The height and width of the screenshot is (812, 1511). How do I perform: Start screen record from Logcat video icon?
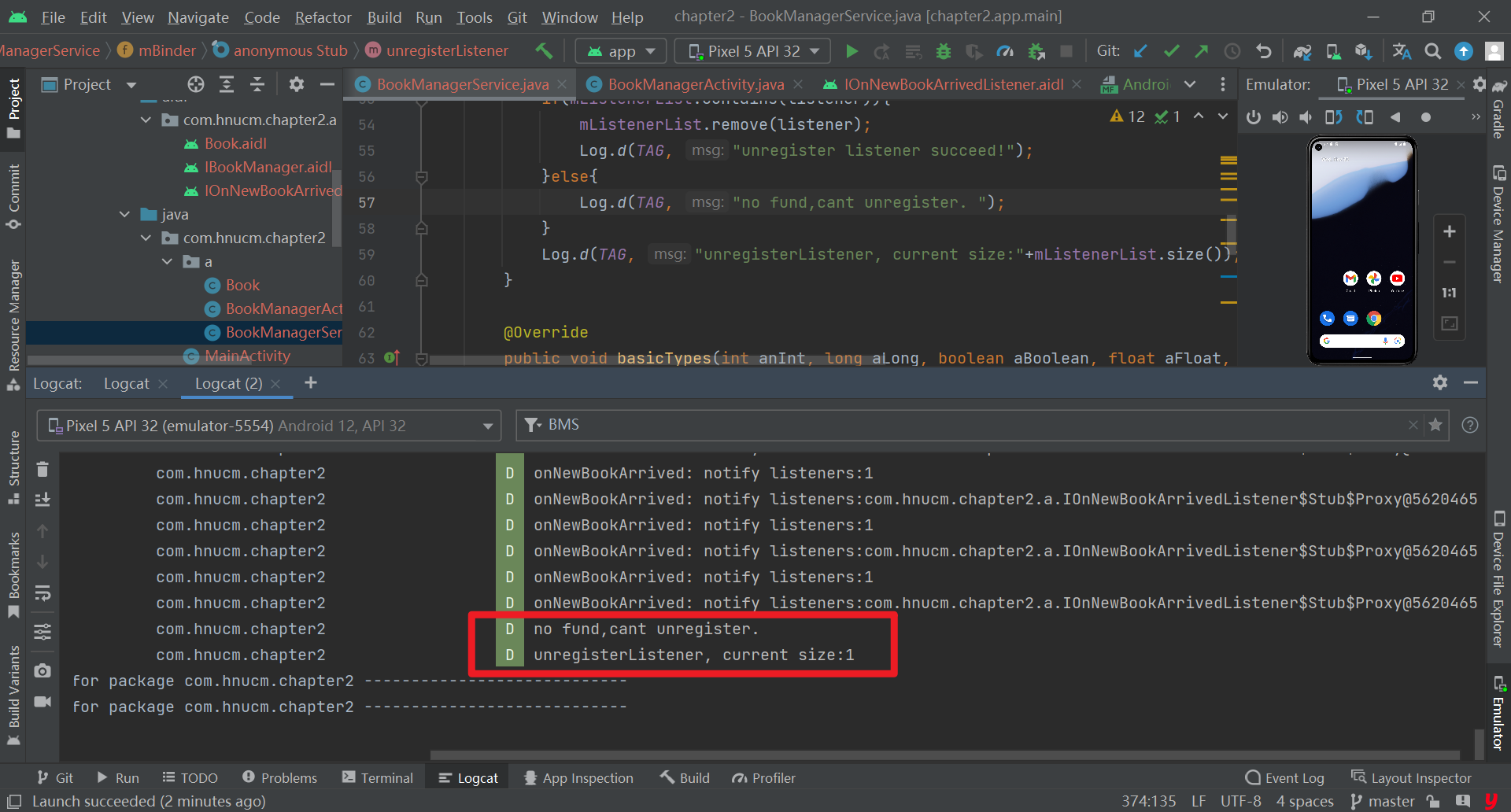[42, 701]
